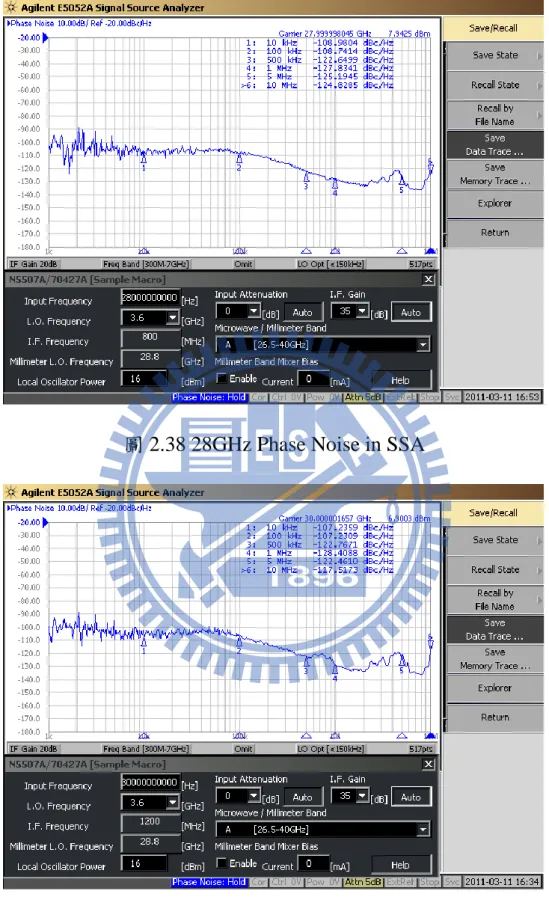The height and width of the screenshot is (897, 549).
Task: Select Save Memory Trace in bottom window
Action: tap(495, 659)
